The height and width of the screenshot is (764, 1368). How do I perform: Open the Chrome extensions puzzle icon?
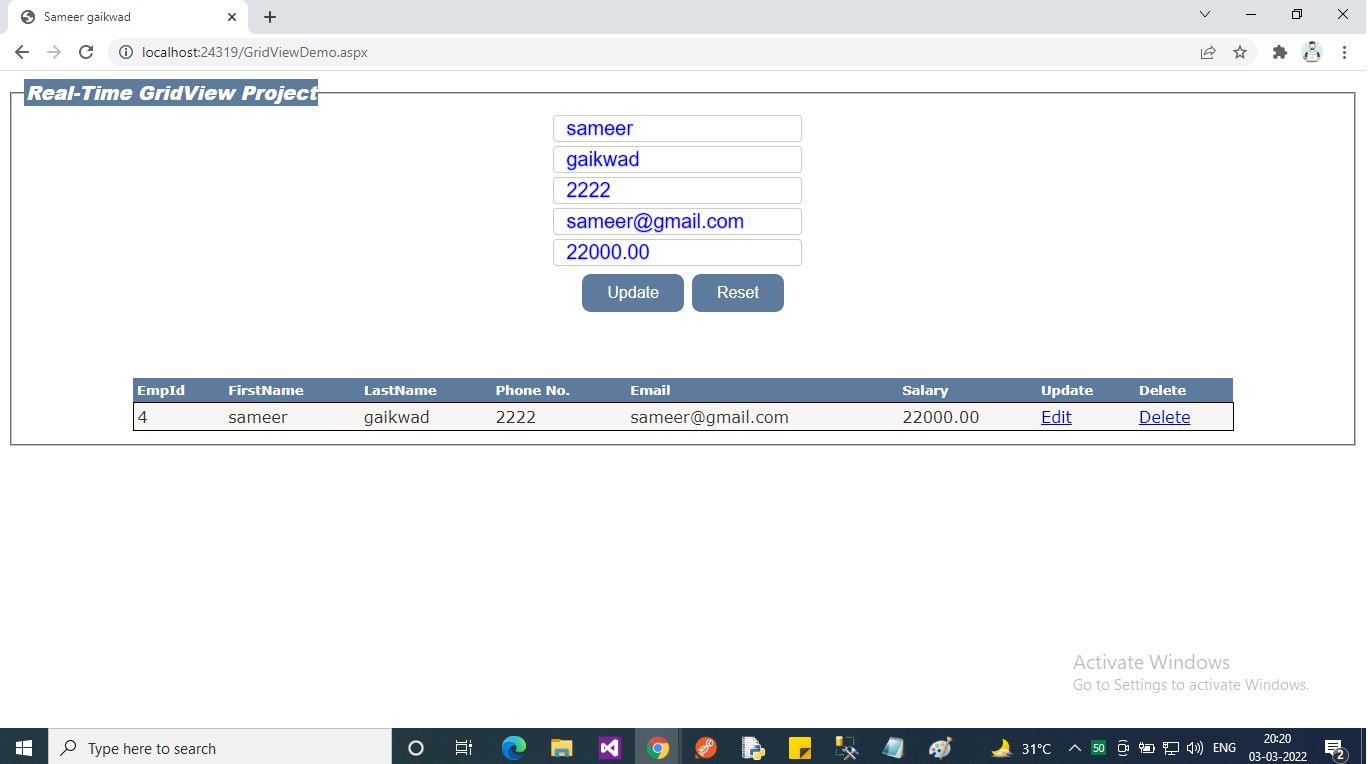(1279, 52)
